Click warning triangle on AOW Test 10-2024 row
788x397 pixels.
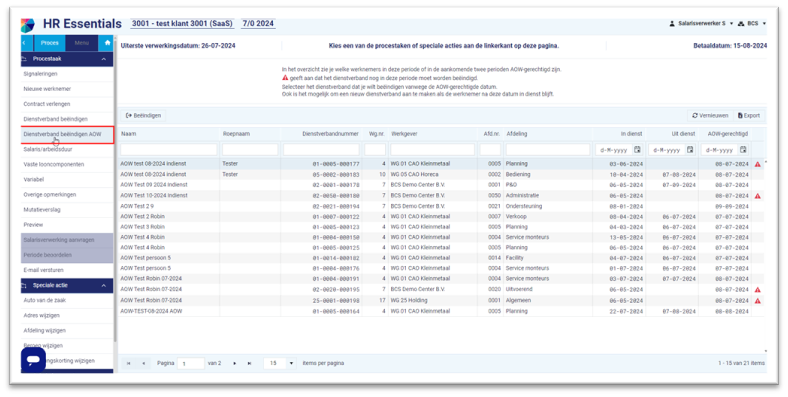(757, 195)
